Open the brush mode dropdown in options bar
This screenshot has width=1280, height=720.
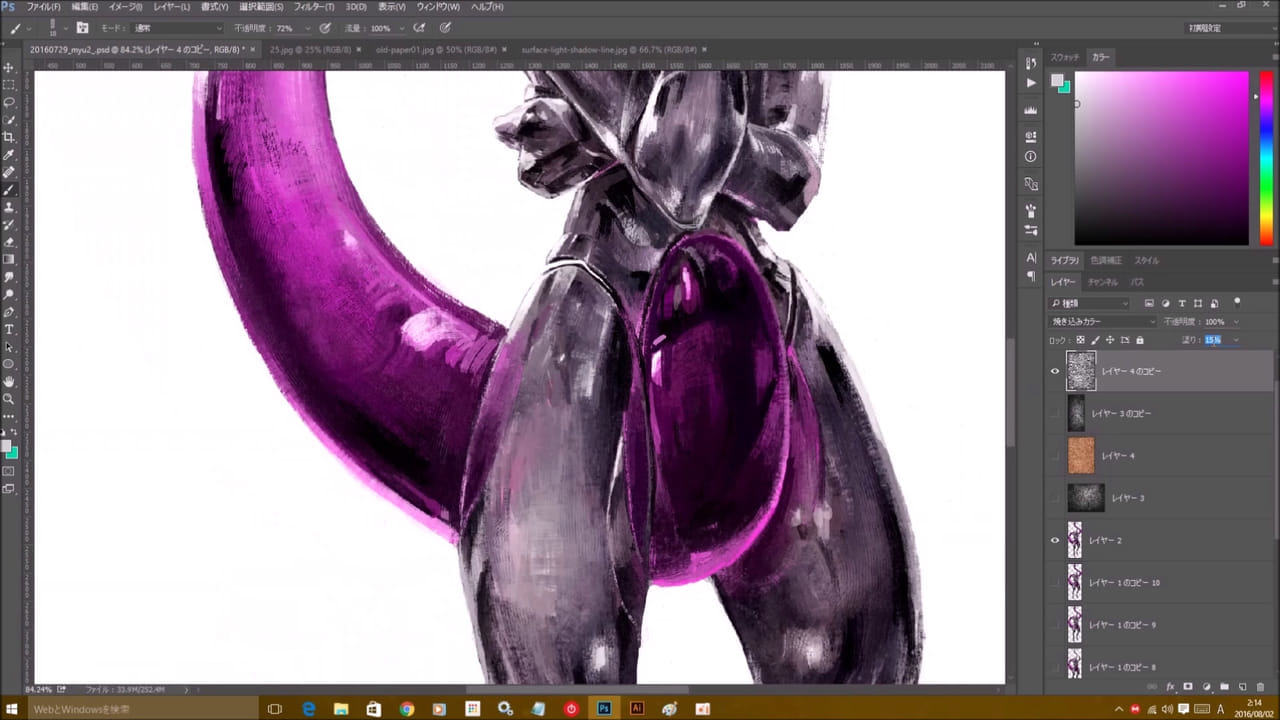pos(177,28)
